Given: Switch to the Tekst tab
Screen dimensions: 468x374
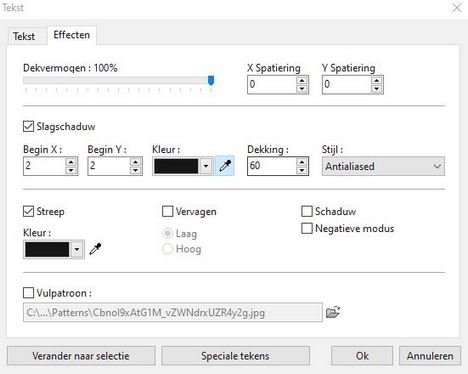Looking at the screenshot, I should (x=24, y=36).
